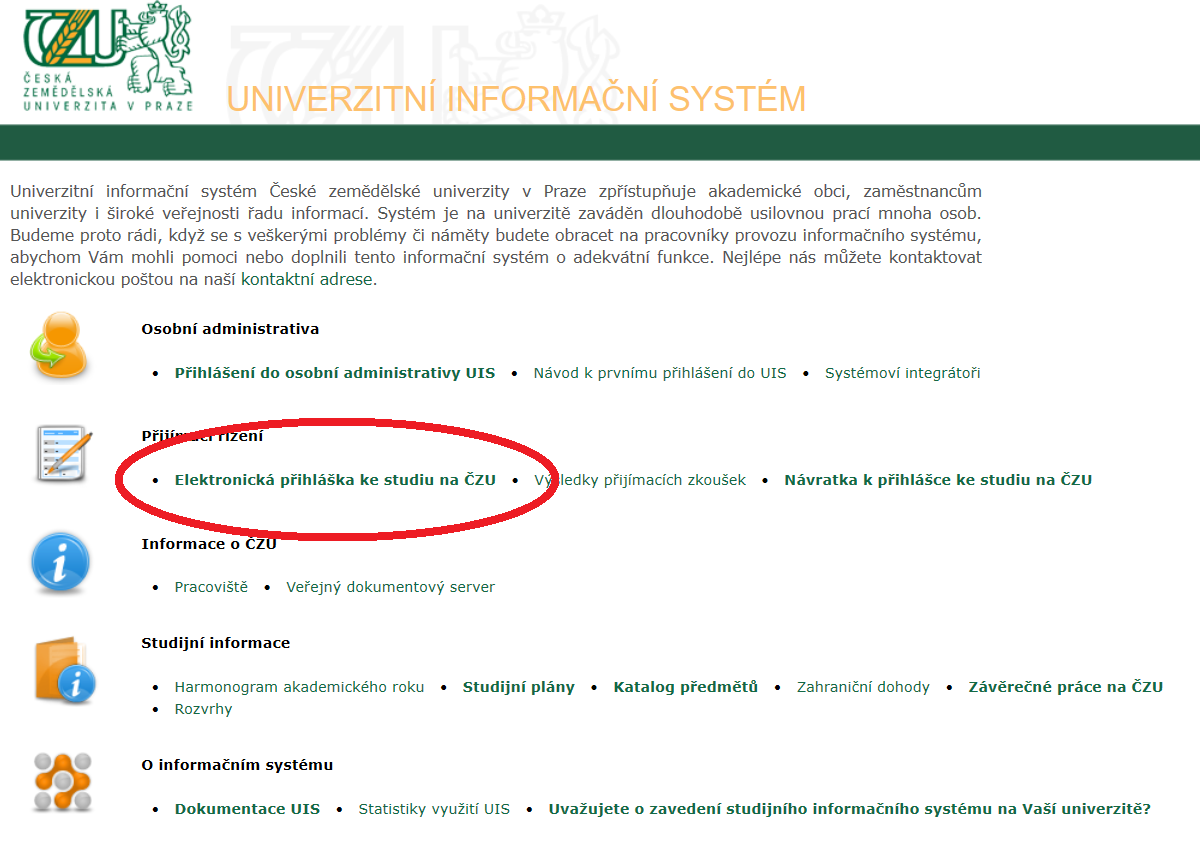Image resolution: width=1200 pixels, height=863 pixels.
Task: Open the Katalog předmětů link
Action: point(686,687)
